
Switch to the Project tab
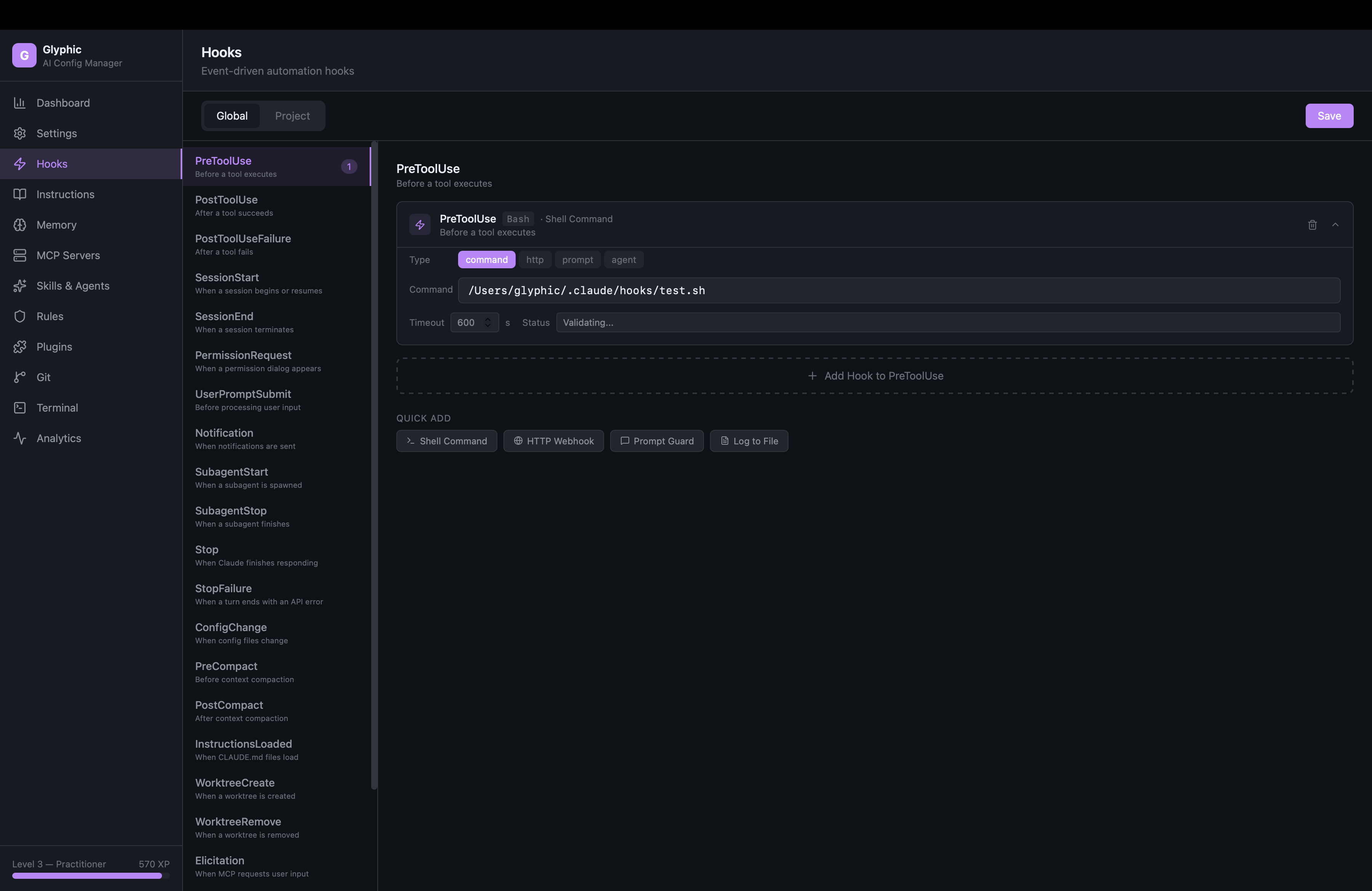tap(292, 116)
